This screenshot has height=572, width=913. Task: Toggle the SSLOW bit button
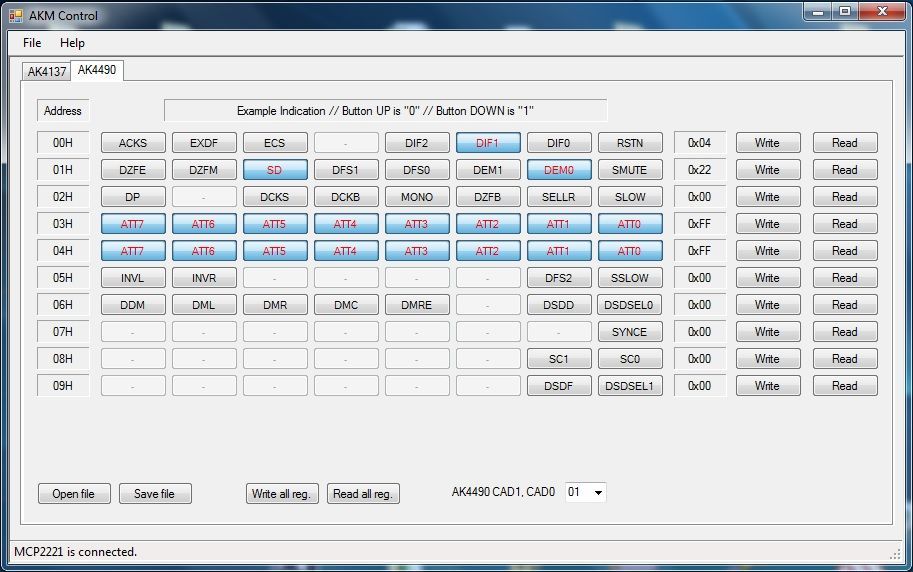click(630, 278)
